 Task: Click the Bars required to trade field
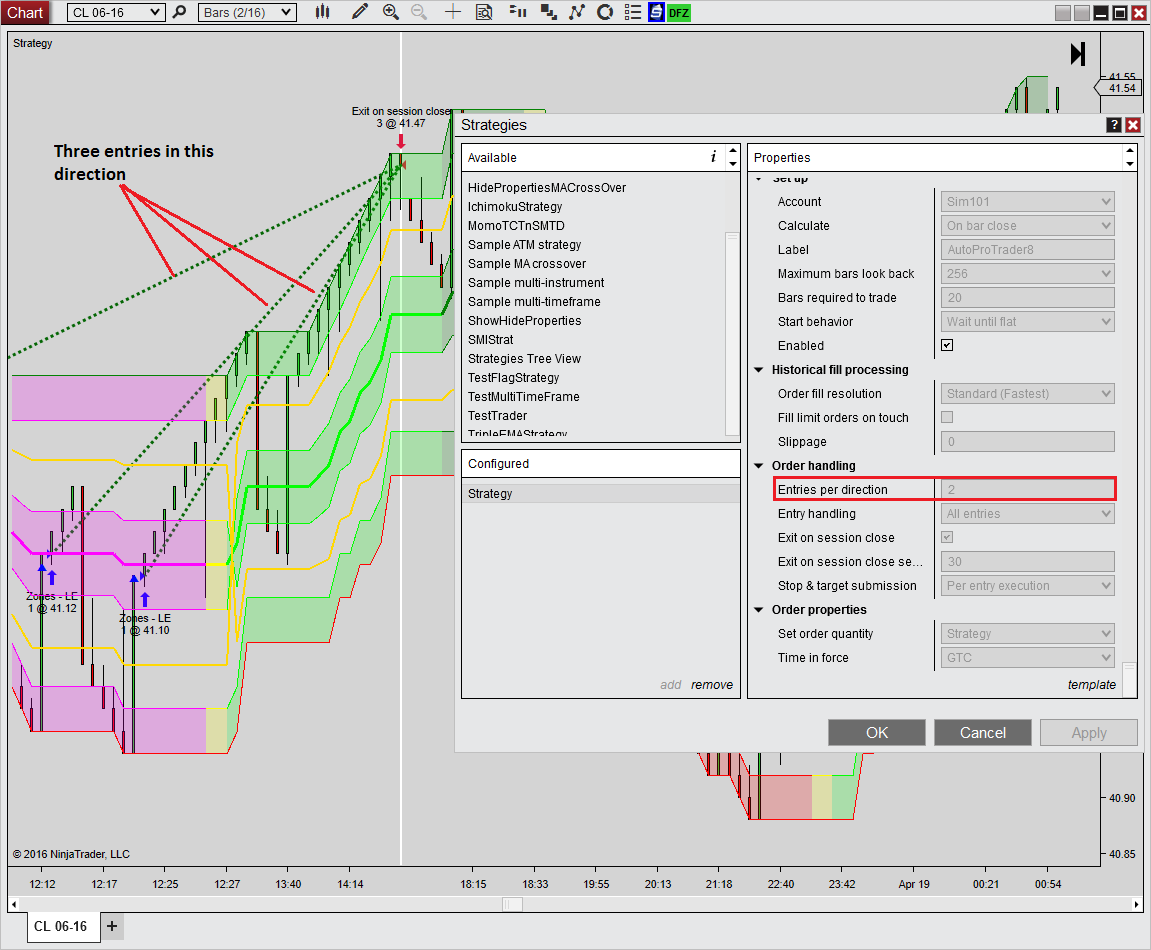point(1027,297)
